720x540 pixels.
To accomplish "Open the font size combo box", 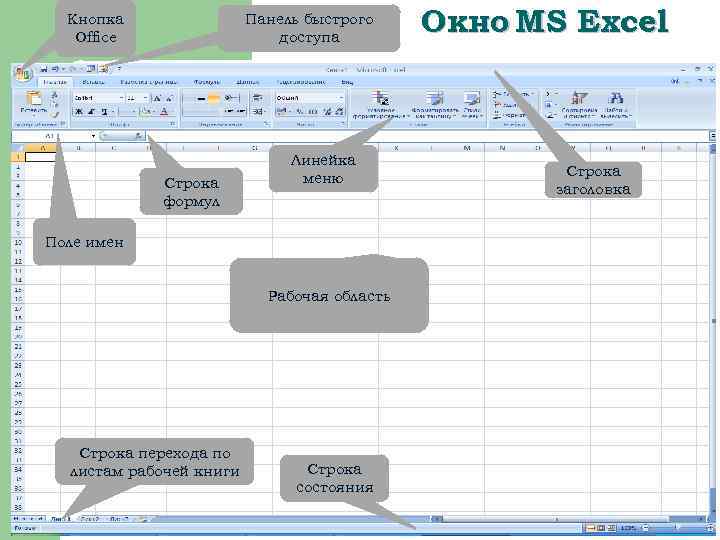I will (137, 98).
